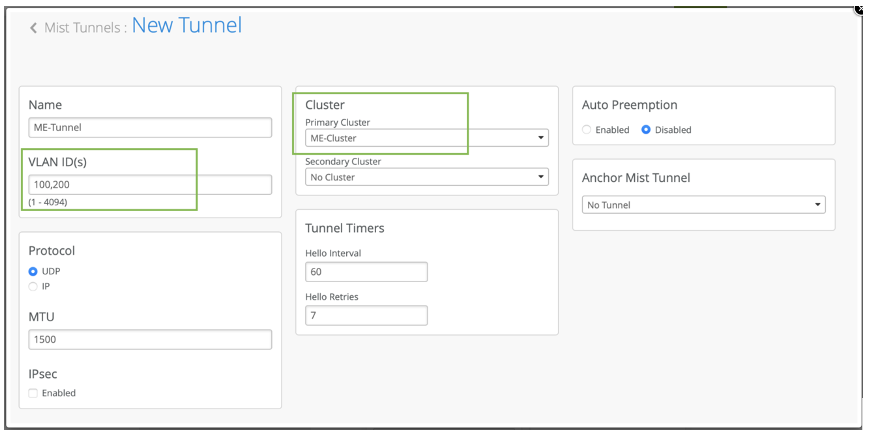Enable the IPsec checkbox
Image resolution: width=870 pixels, height=434 pixels.
(x=34, y=393)
